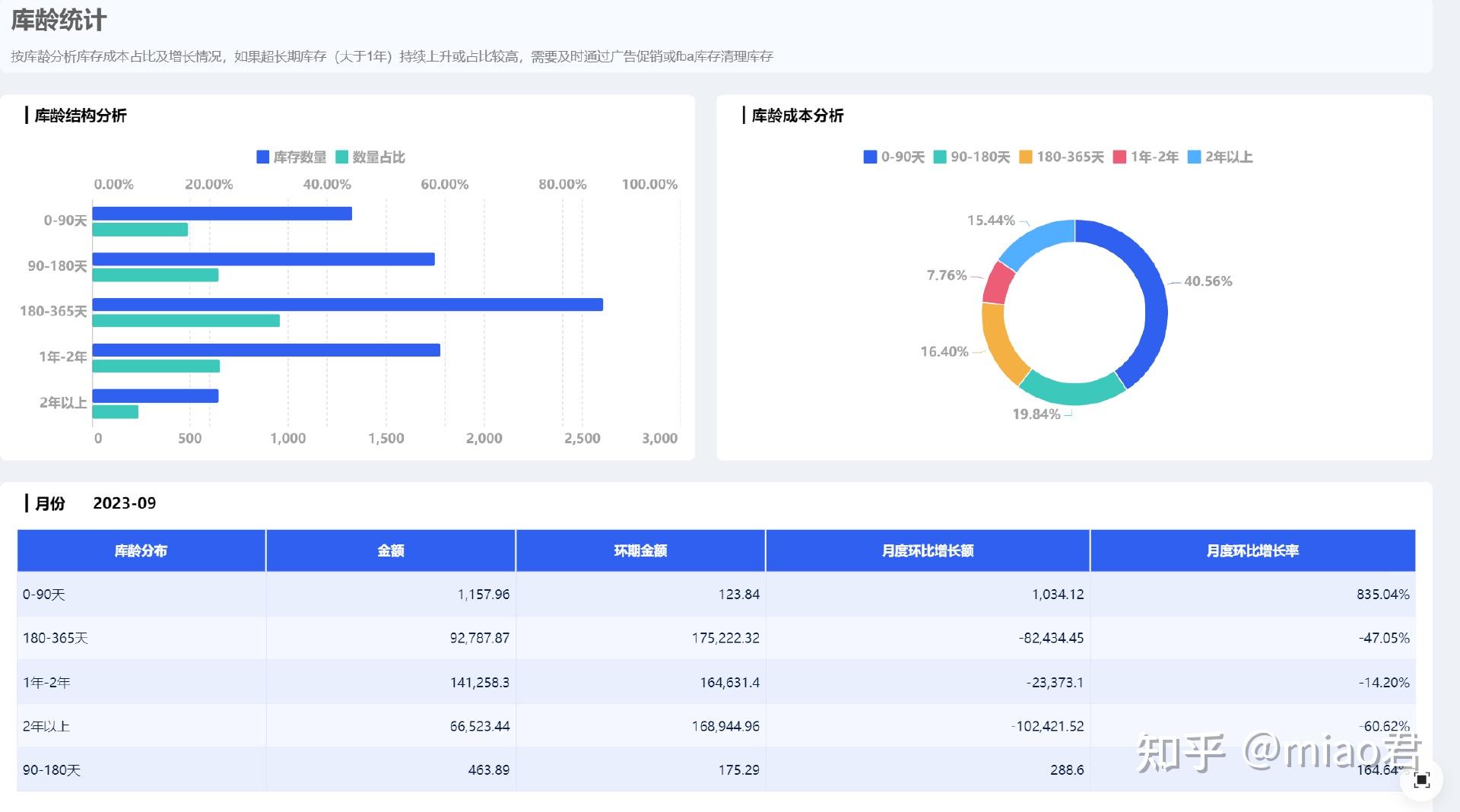Click the 月度环比增长额 column header

pos(927,550)
